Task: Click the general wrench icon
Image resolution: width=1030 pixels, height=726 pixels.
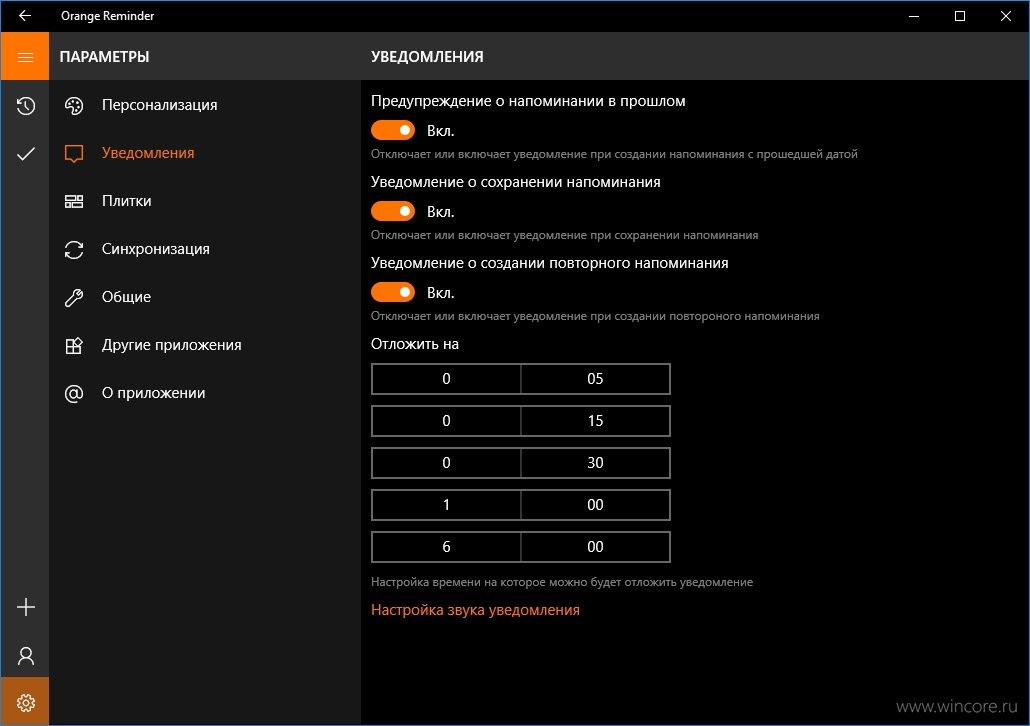Action: [x=74, y=297]
